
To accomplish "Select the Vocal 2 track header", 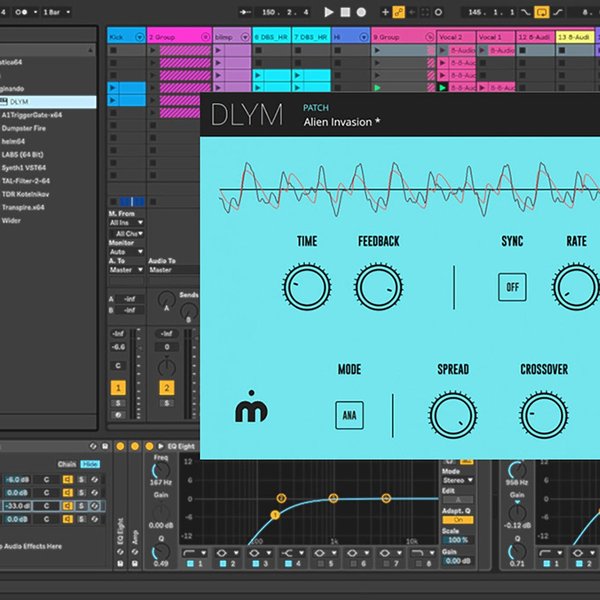I will coord(454,36).
